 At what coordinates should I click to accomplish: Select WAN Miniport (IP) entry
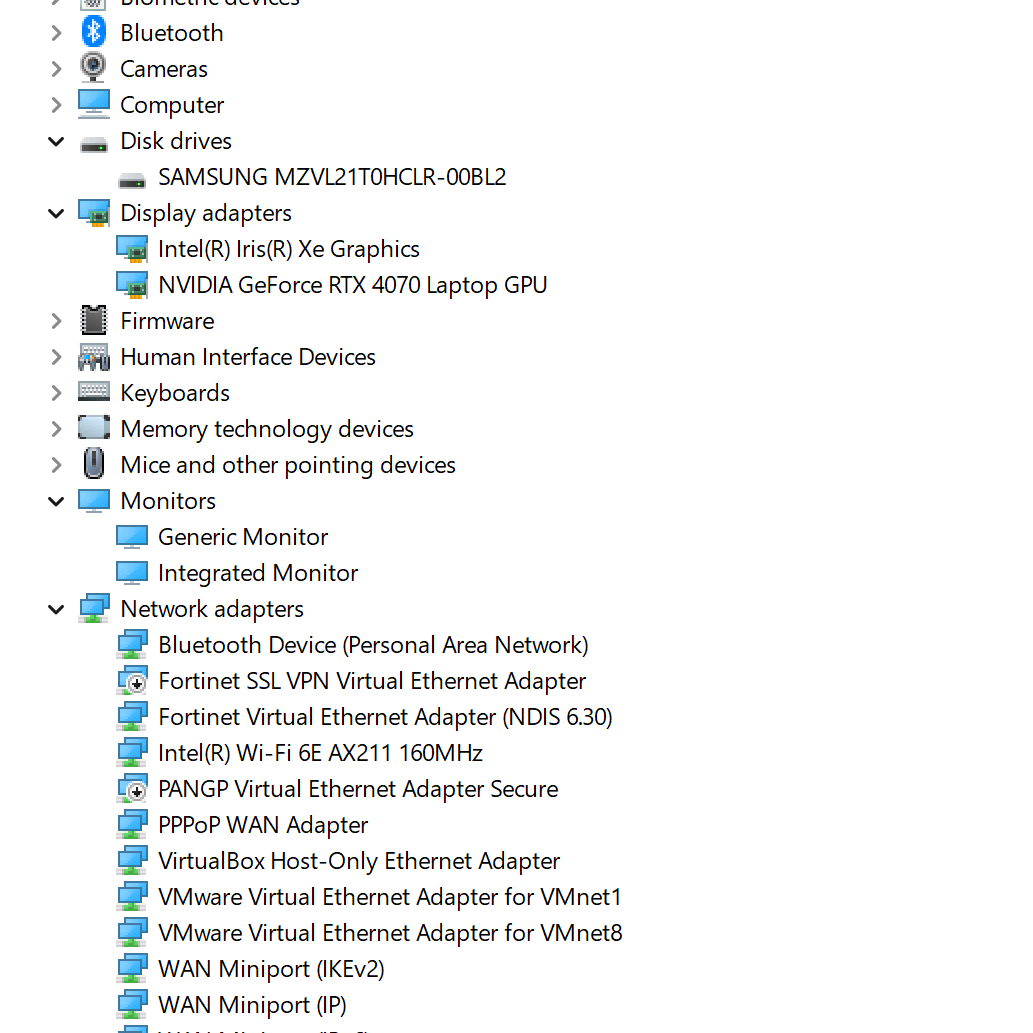(x=252, y=1005)
